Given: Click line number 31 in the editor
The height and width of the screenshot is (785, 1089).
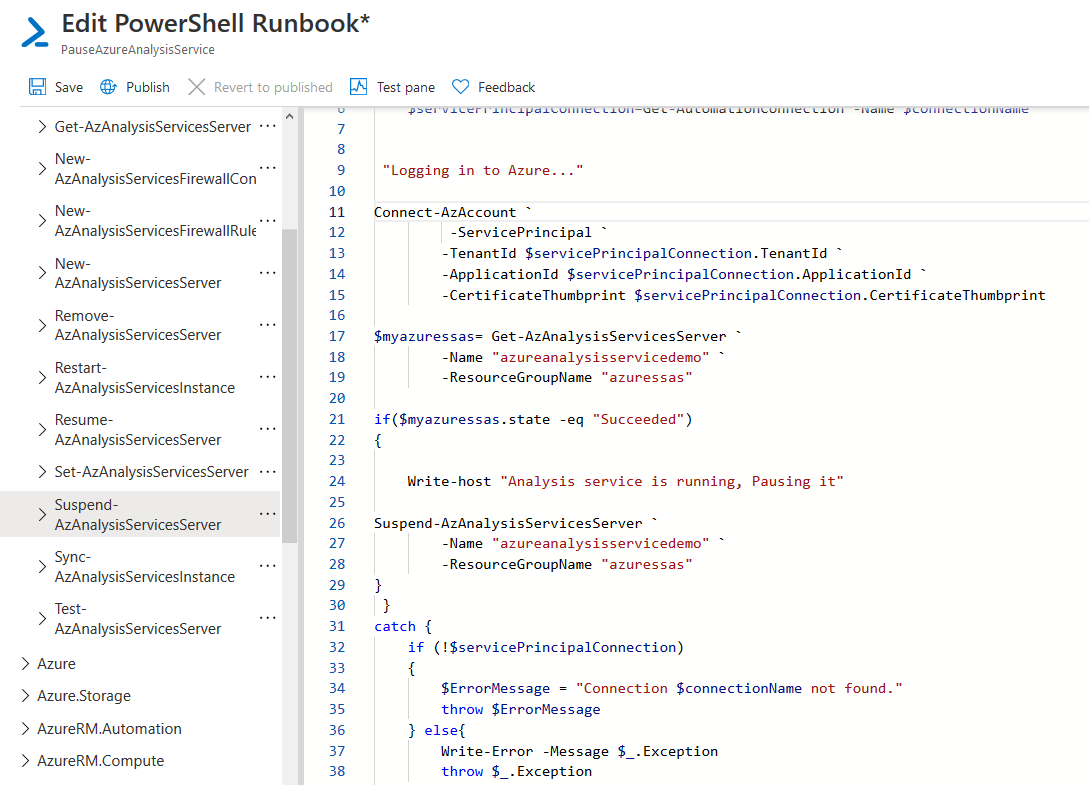Looking at the screenshot, I should tap(337, 626).
